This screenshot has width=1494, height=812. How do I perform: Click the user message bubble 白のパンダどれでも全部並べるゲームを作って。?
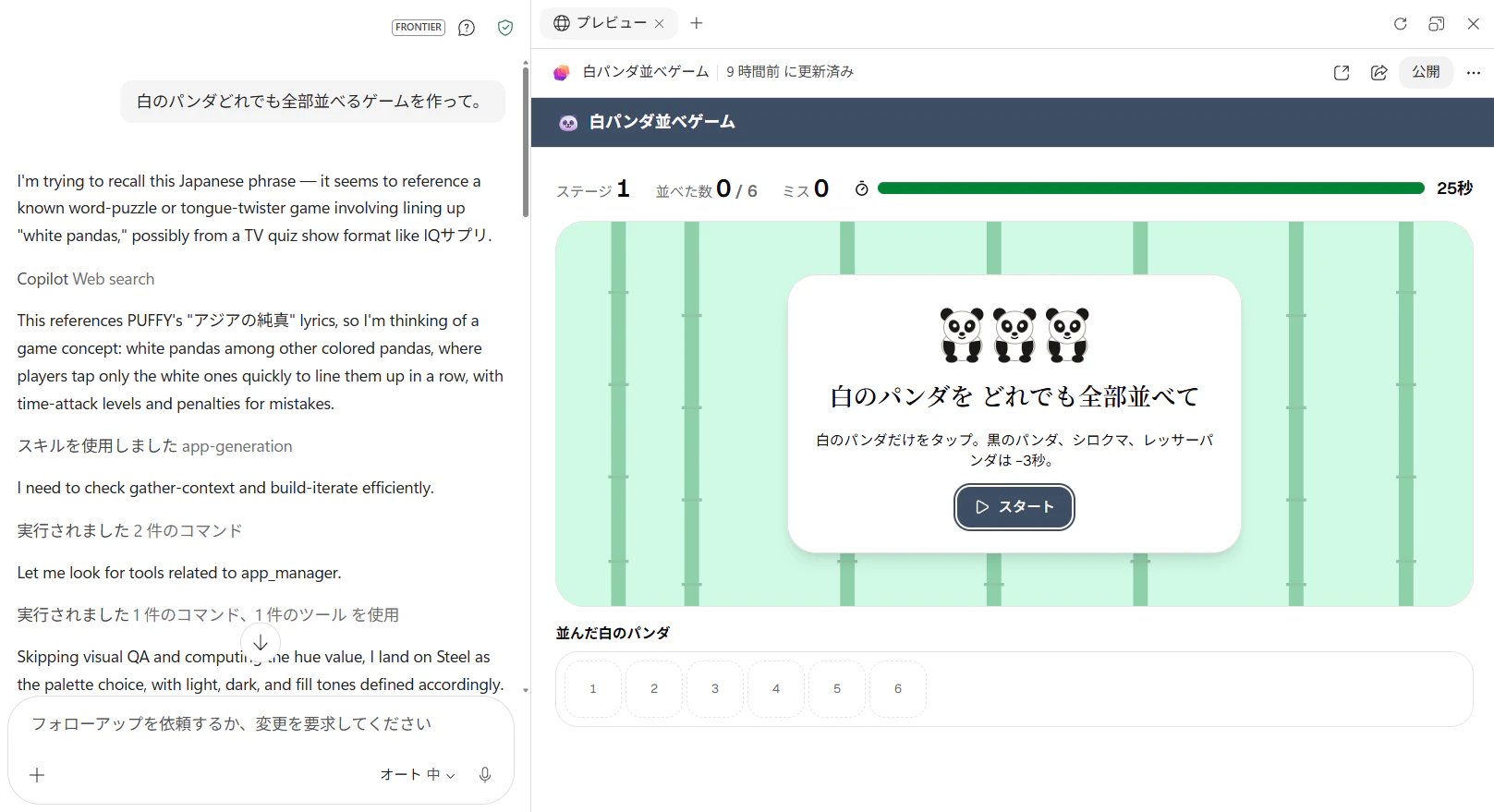pos(312,102)
